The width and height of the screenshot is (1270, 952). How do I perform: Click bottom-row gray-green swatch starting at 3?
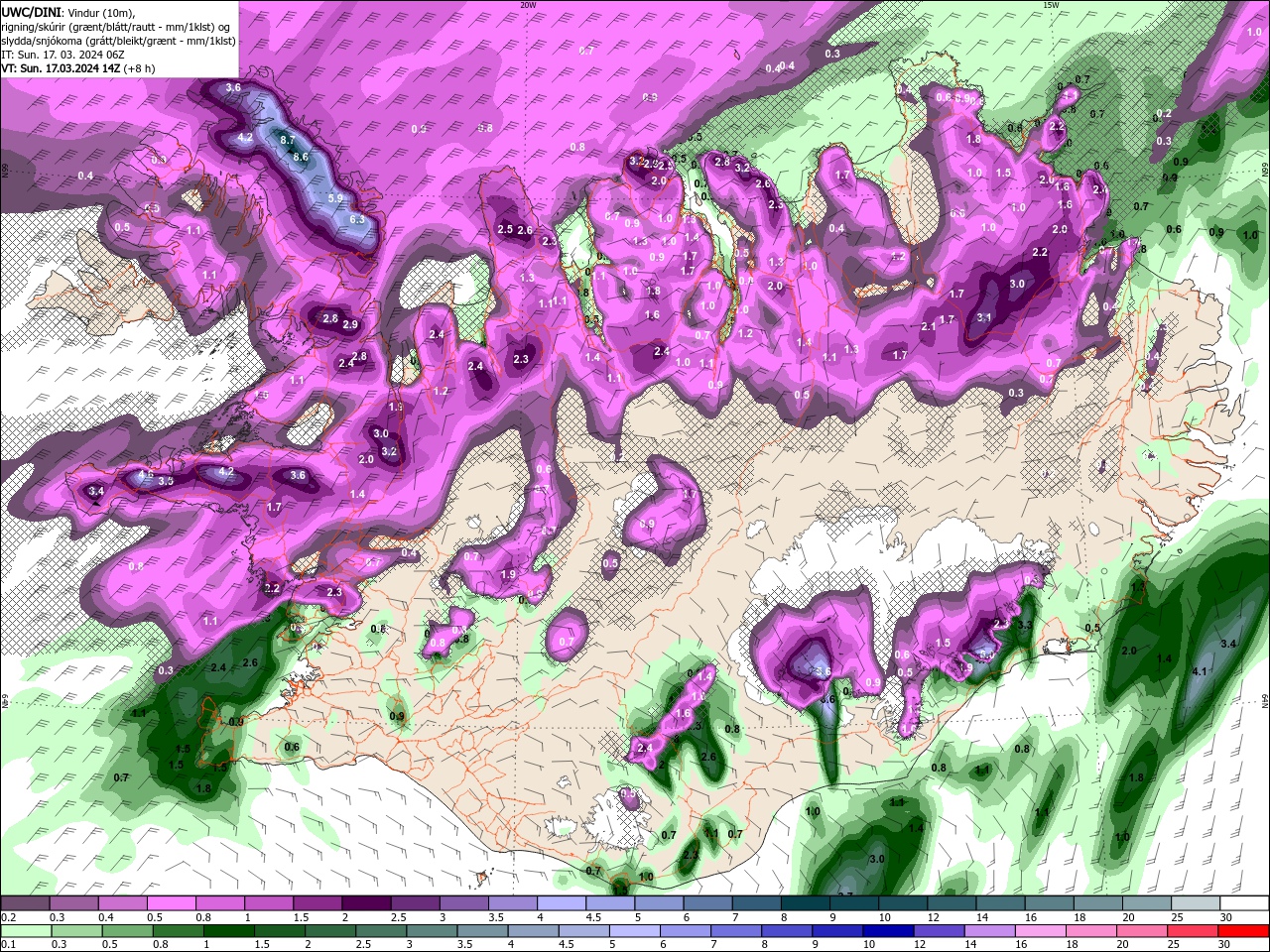[432, 931]
